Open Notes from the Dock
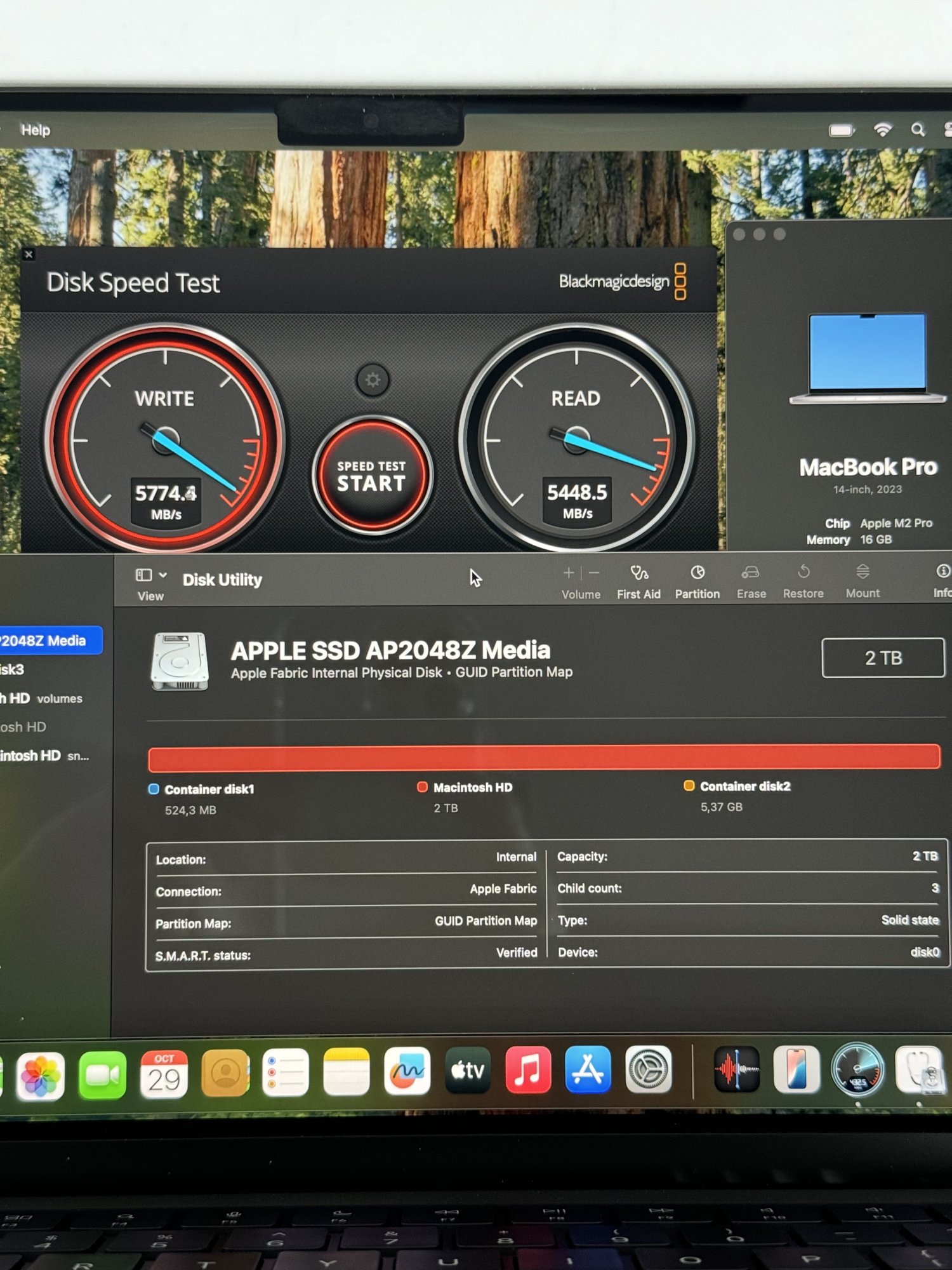Screen dimensions: 952x1270 (x=347, y=1072)
